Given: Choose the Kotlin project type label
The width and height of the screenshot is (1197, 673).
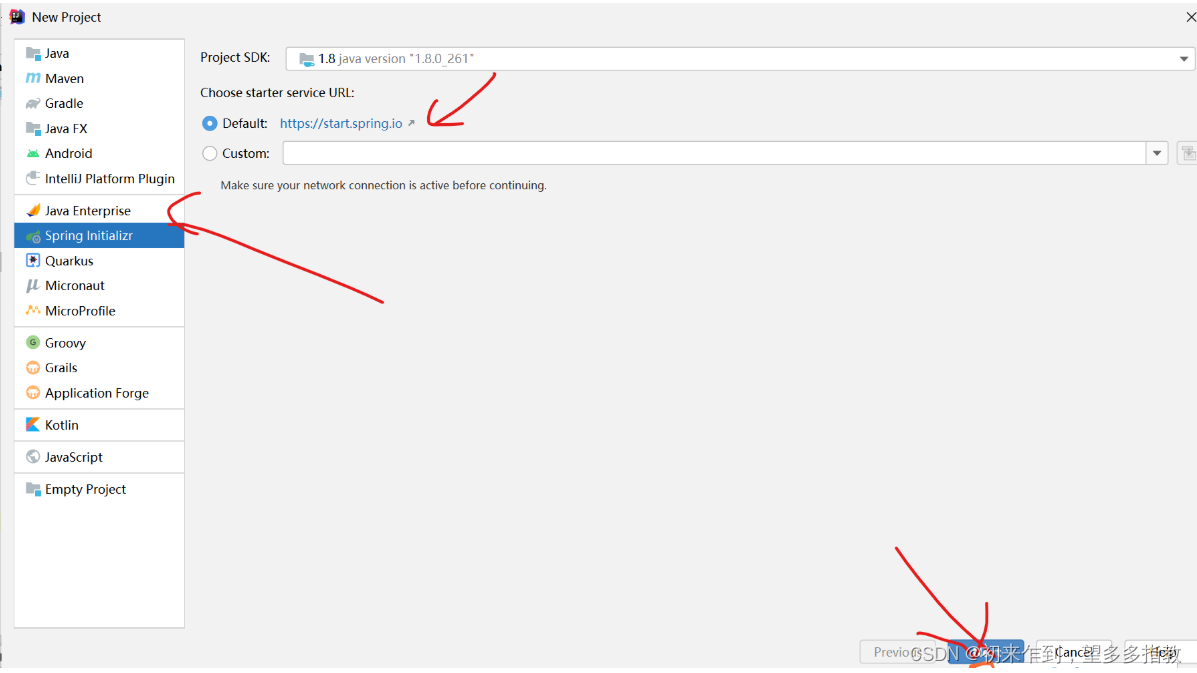Looking at the screenshot, I should 62,425.
